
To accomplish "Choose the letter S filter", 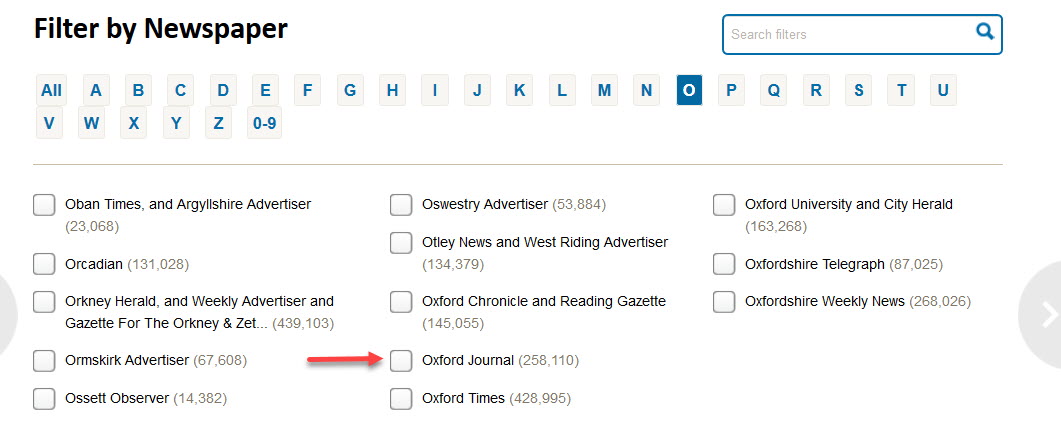I will click(x=858, y=90).
